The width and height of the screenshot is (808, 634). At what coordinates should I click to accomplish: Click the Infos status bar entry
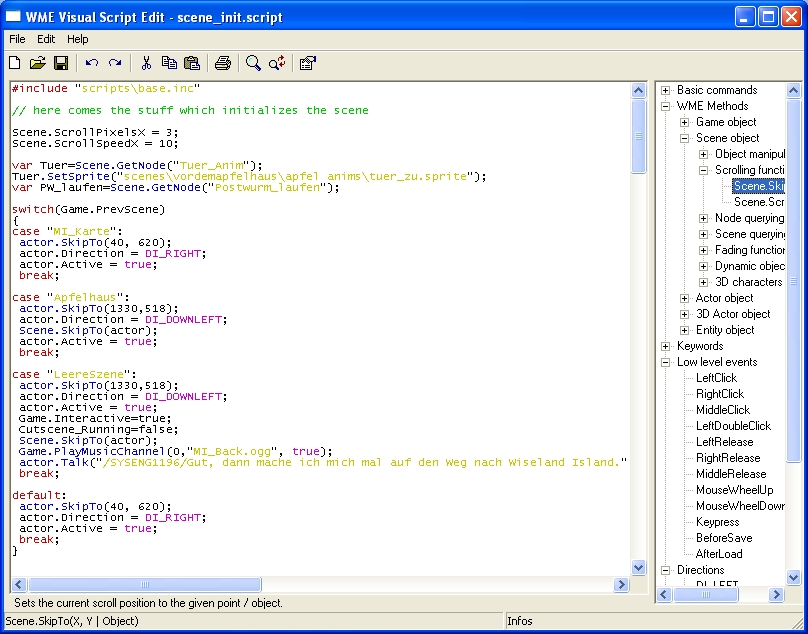[x=519, y=621]
